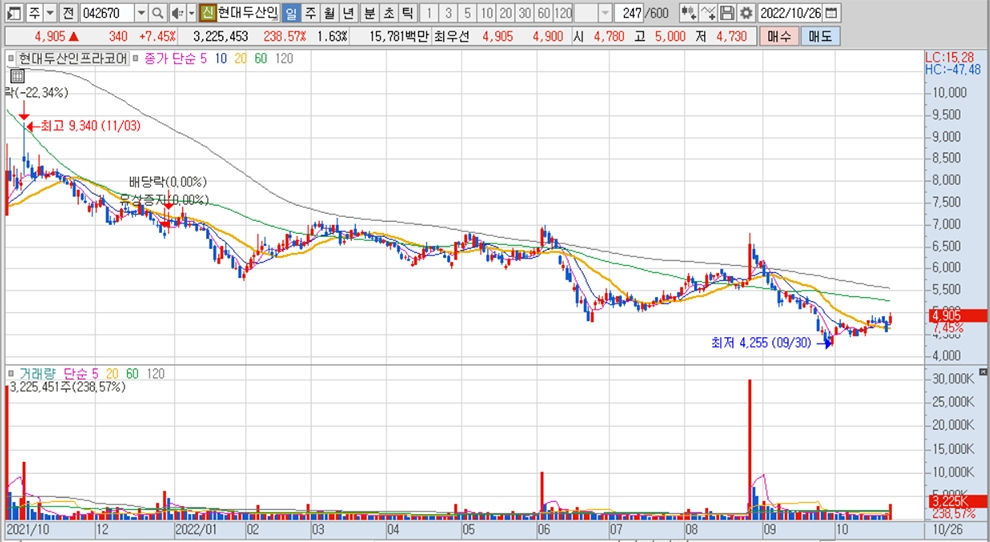Viewport: 990px width, 542px height.
Task: Toggle the small square before 종가 단순
Action: [x=136, y=59]
